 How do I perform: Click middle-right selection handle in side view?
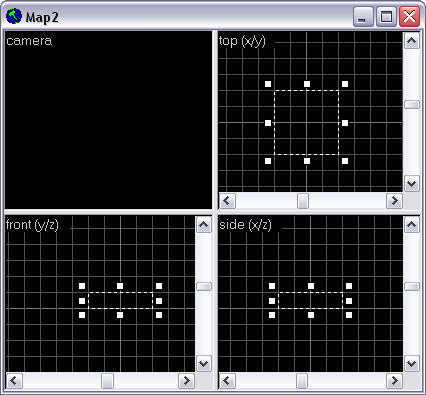349,301
